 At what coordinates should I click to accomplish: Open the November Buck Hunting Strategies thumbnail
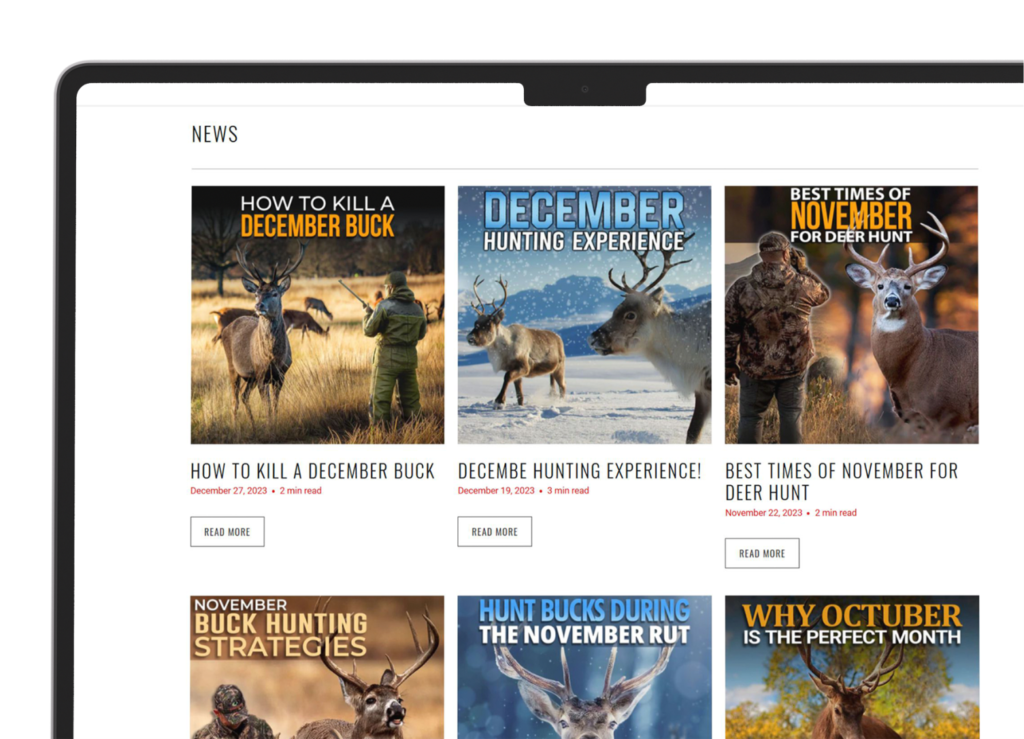317,667
